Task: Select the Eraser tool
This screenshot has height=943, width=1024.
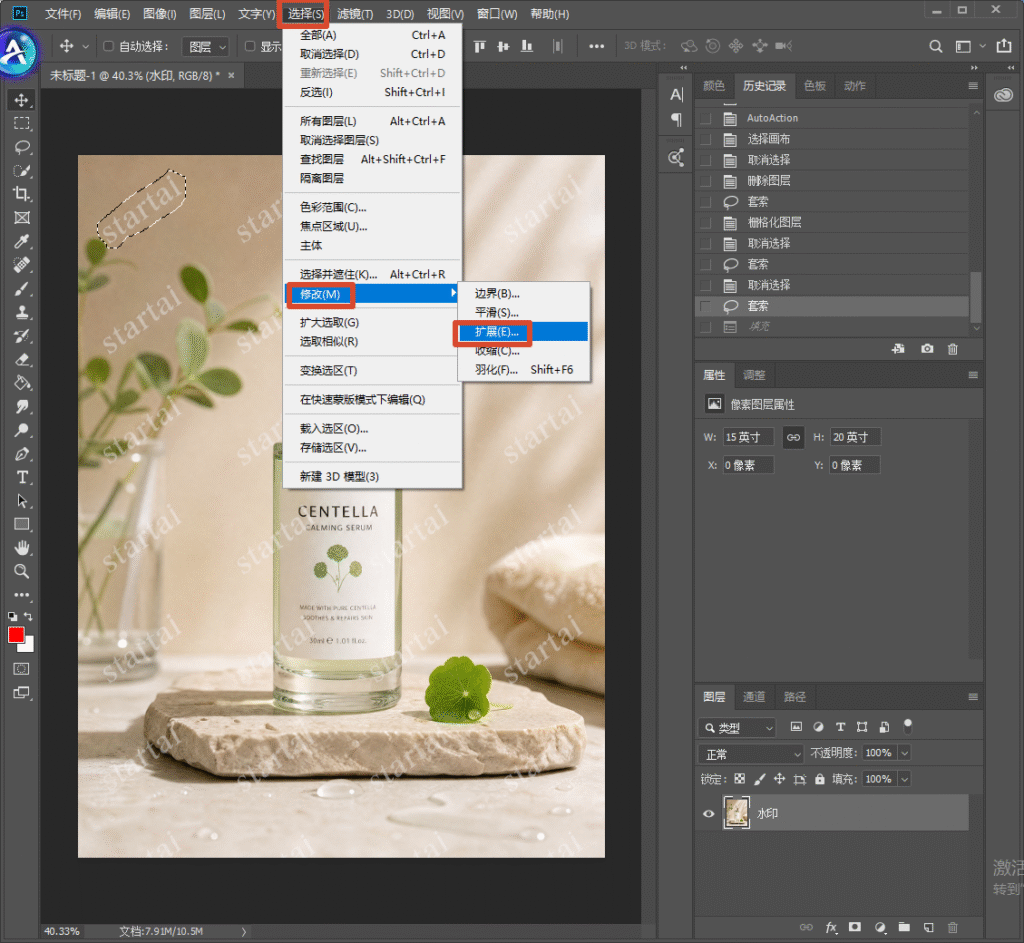Action: (x=22, y=359)
